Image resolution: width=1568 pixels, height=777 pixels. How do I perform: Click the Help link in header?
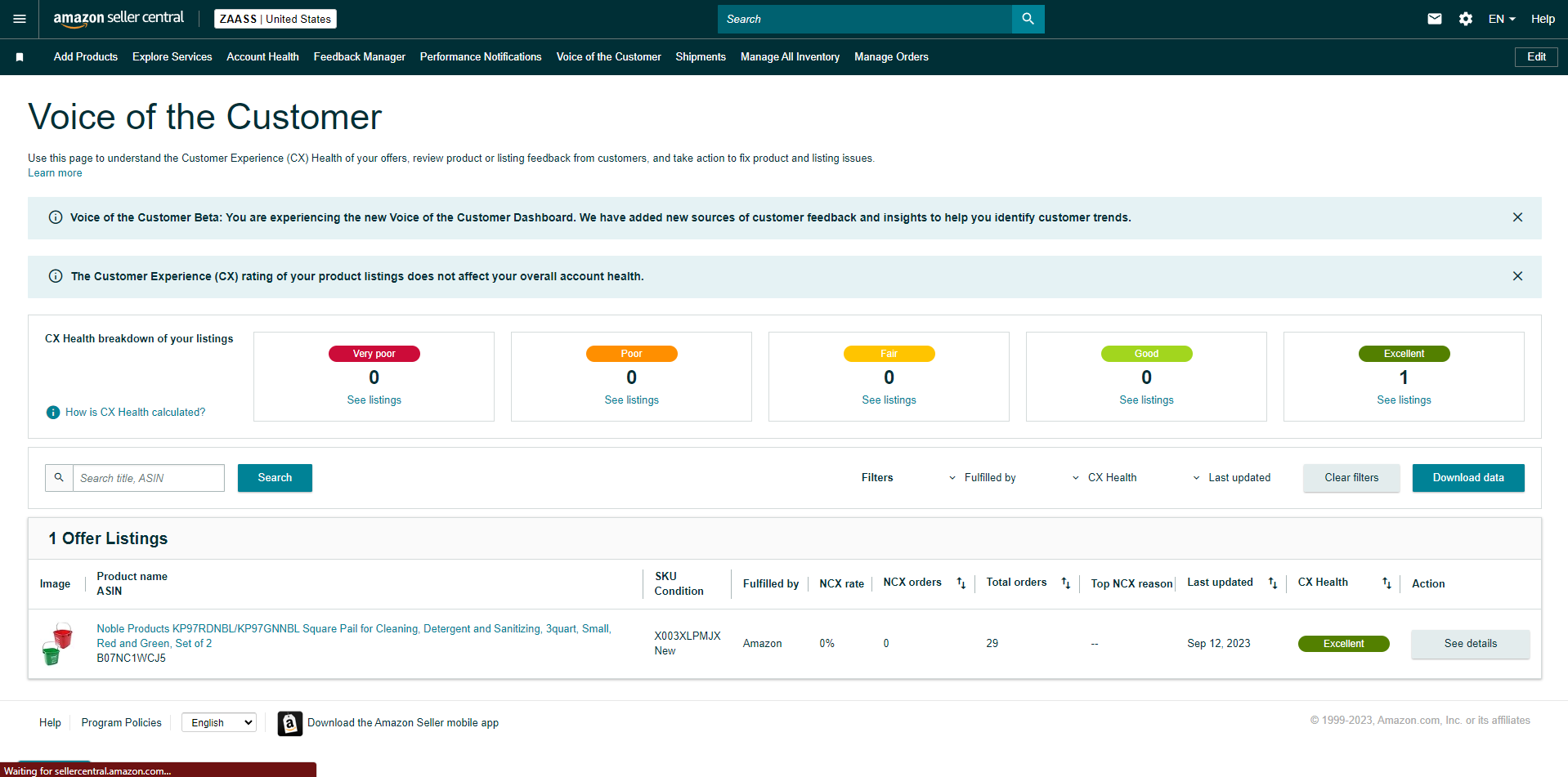pos(1543,19)
